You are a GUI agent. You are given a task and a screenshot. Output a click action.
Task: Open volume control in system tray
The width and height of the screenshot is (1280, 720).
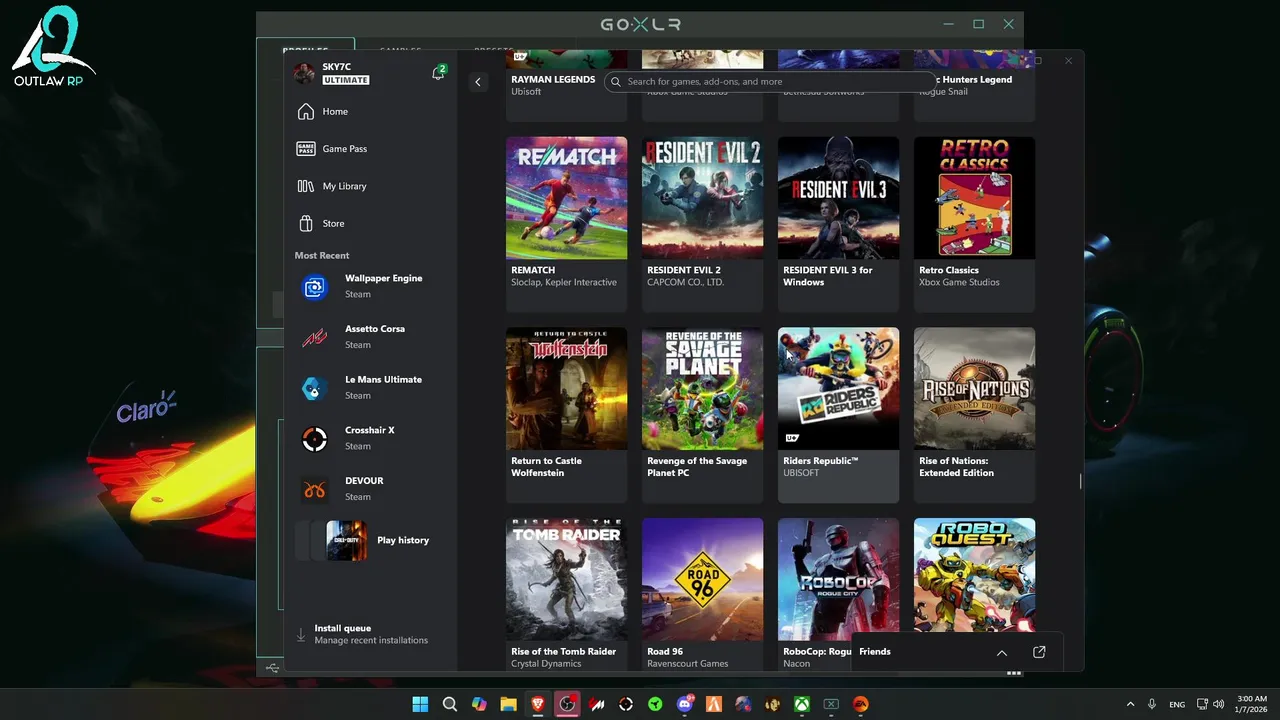tap(1221, 704)
